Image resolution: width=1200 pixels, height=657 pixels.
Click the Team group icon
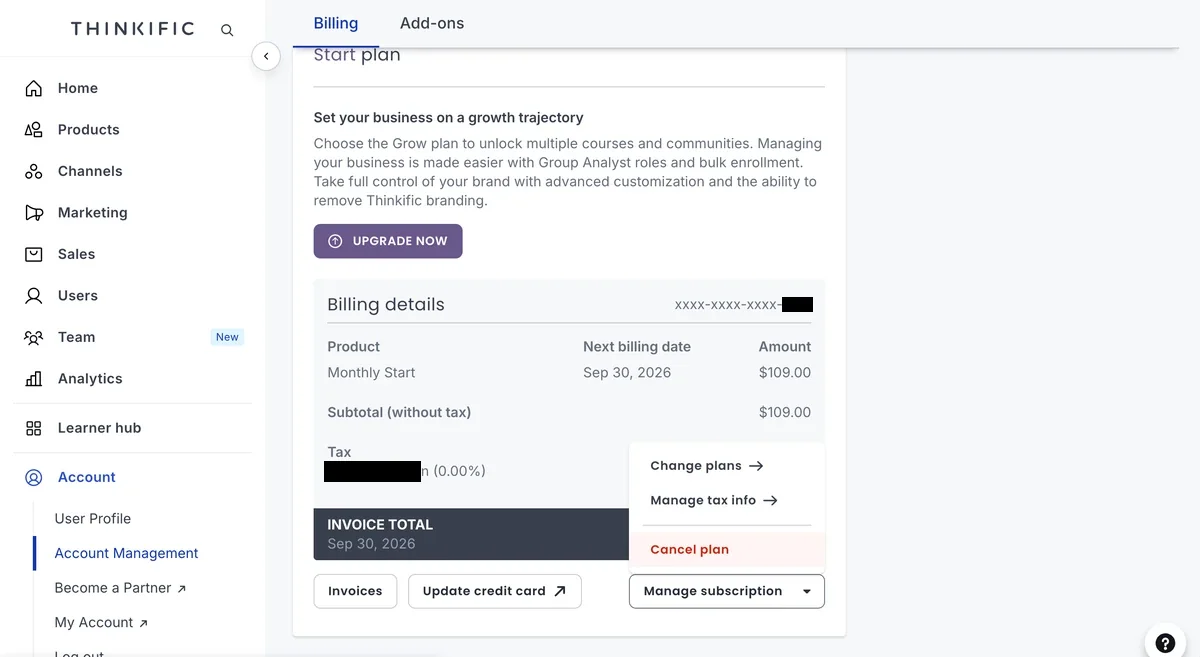pos(34,337)
